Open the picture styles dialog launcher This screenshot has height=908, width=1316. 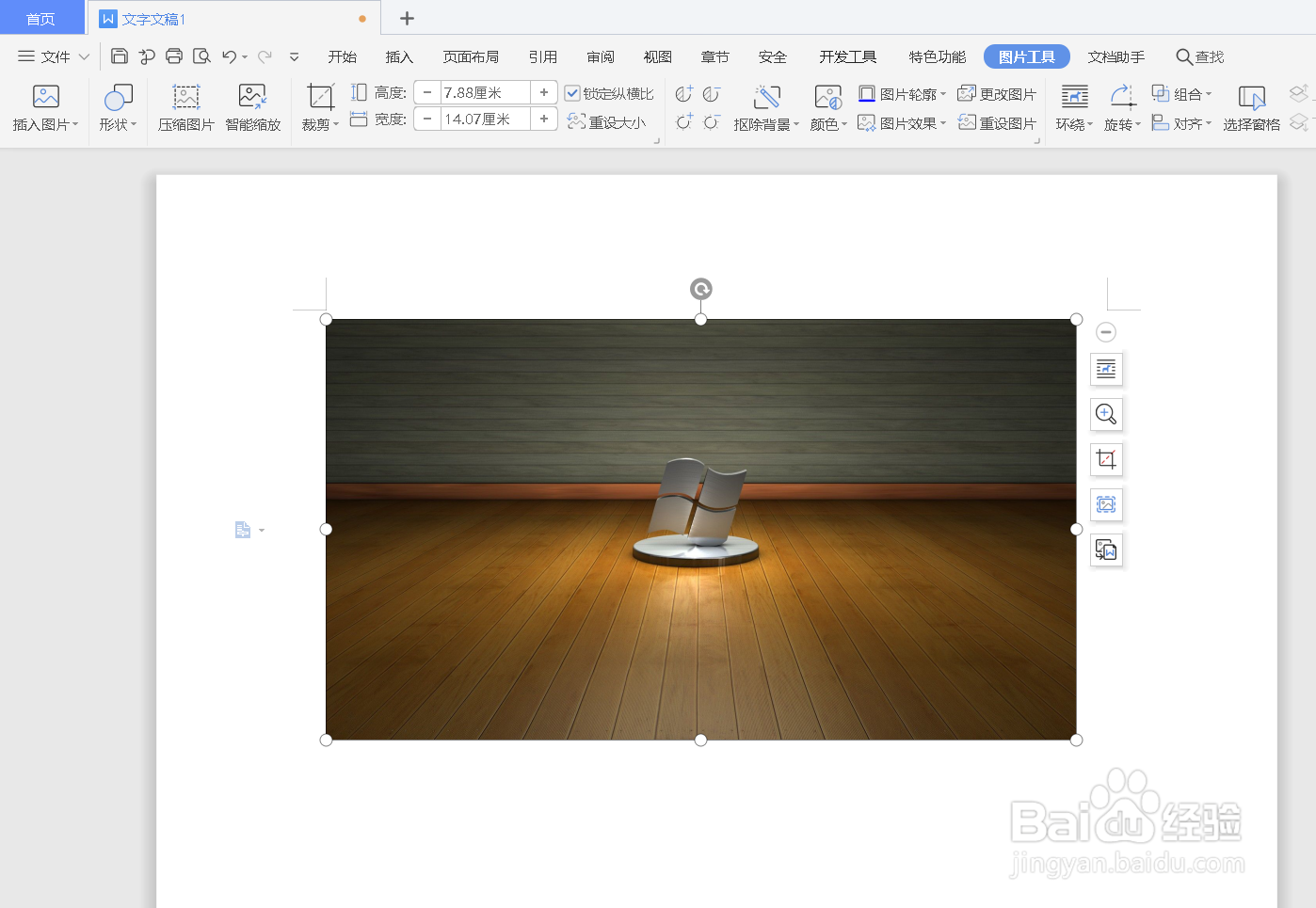click(1036, 140)
